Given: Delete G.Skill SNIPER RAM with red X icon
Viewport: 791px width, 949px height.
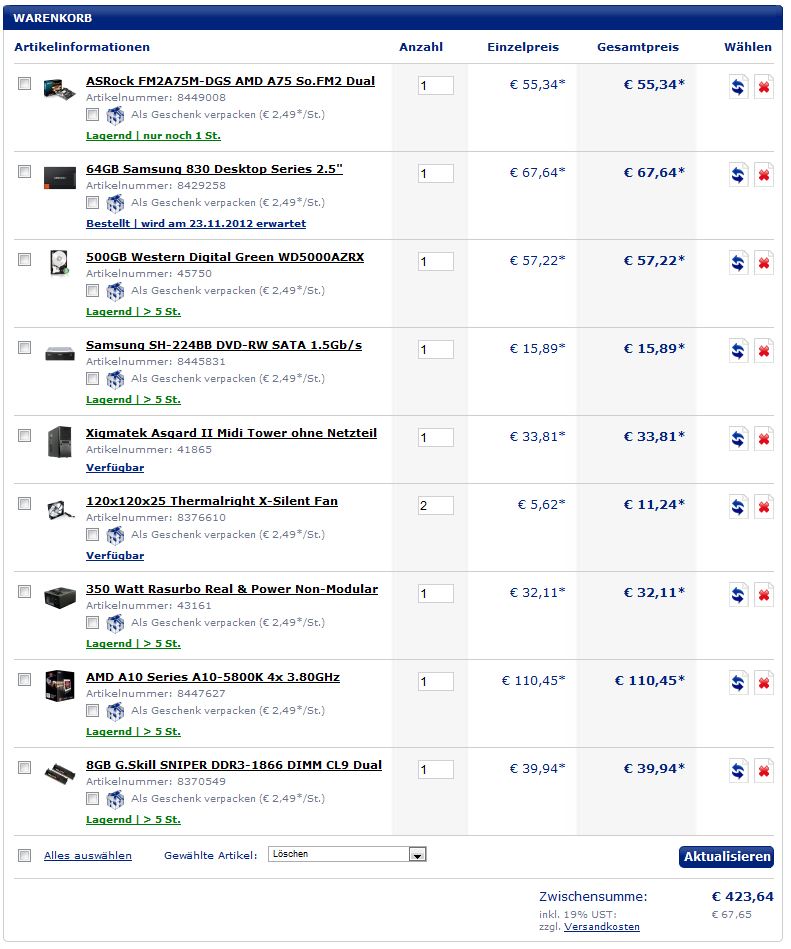Looking at the screenshot, I should [764, 770].
